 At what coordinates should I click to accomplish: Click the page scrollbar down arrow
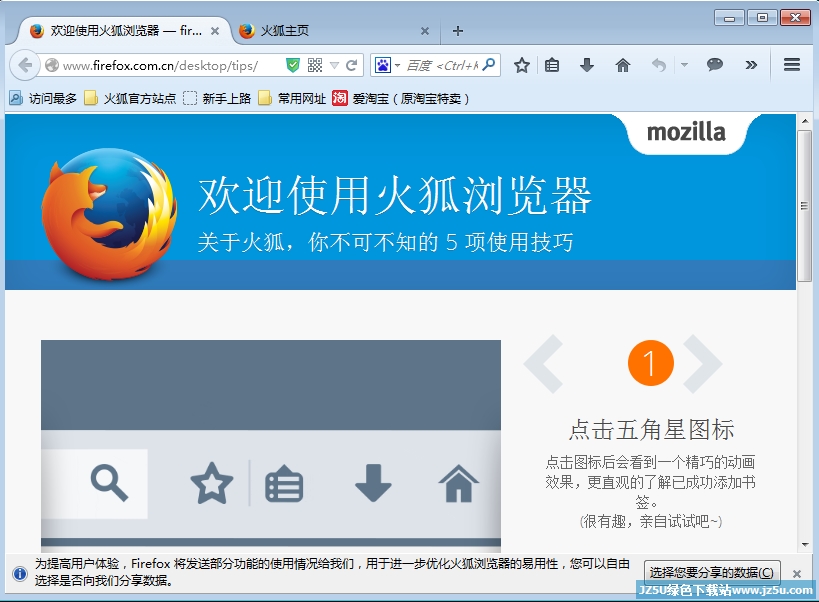tap(804, 545)
